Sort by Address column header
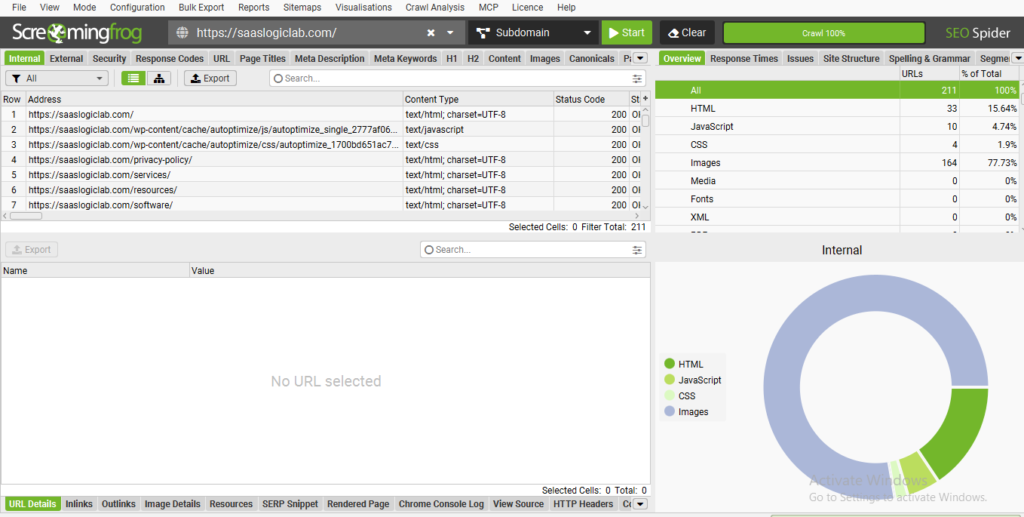1024x517 pixels. pos(214,99)
